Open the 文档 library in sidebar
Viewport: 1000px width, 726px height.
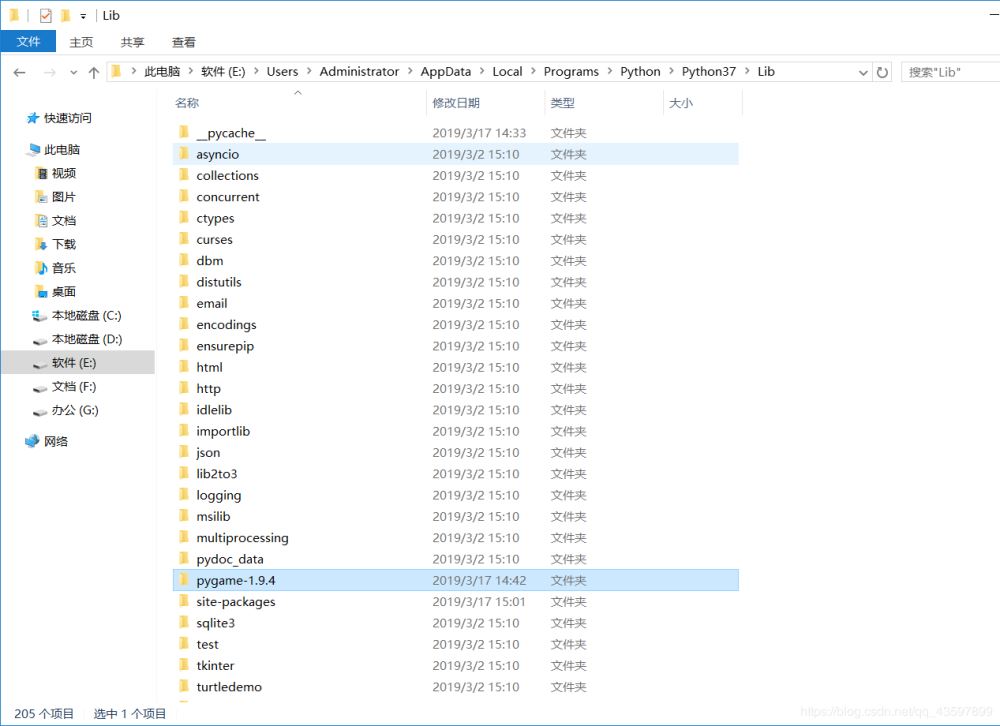[x=55, y=220]
